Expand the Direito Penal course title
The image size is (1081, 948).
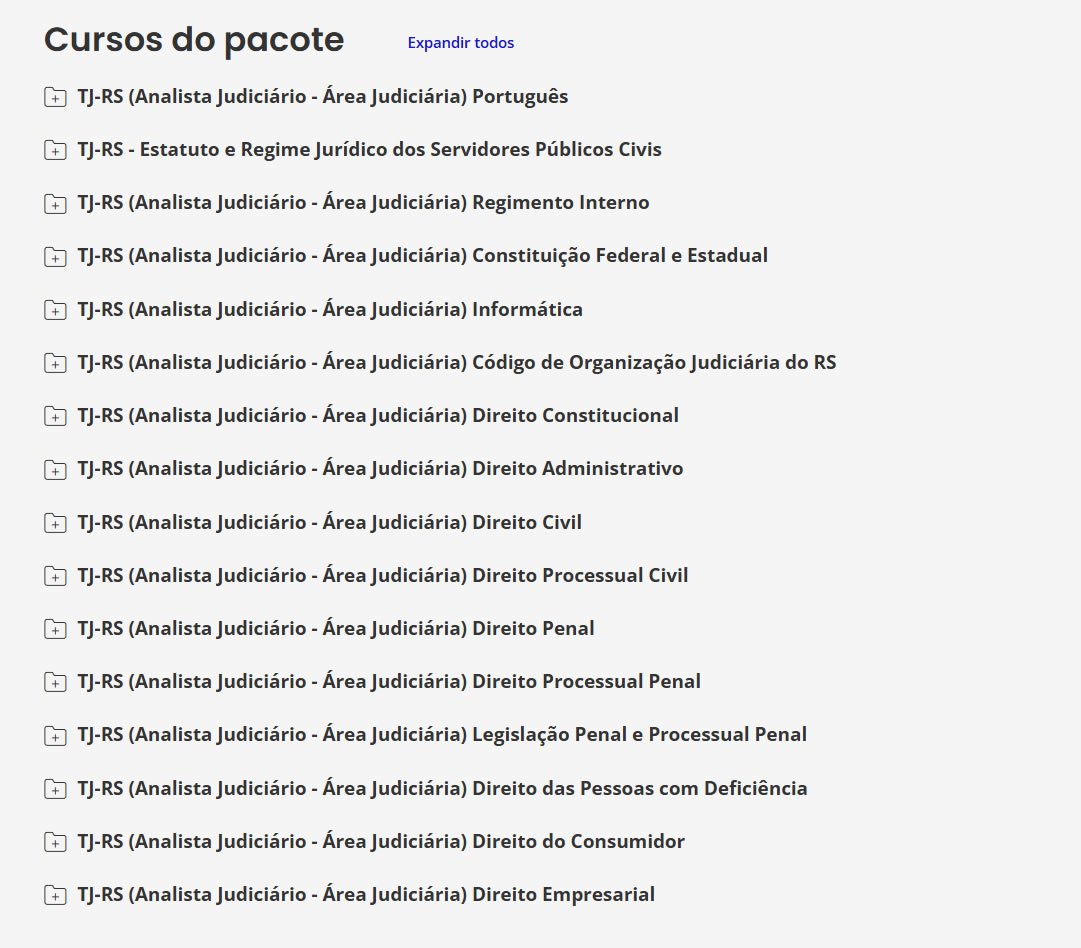[335, 628]
